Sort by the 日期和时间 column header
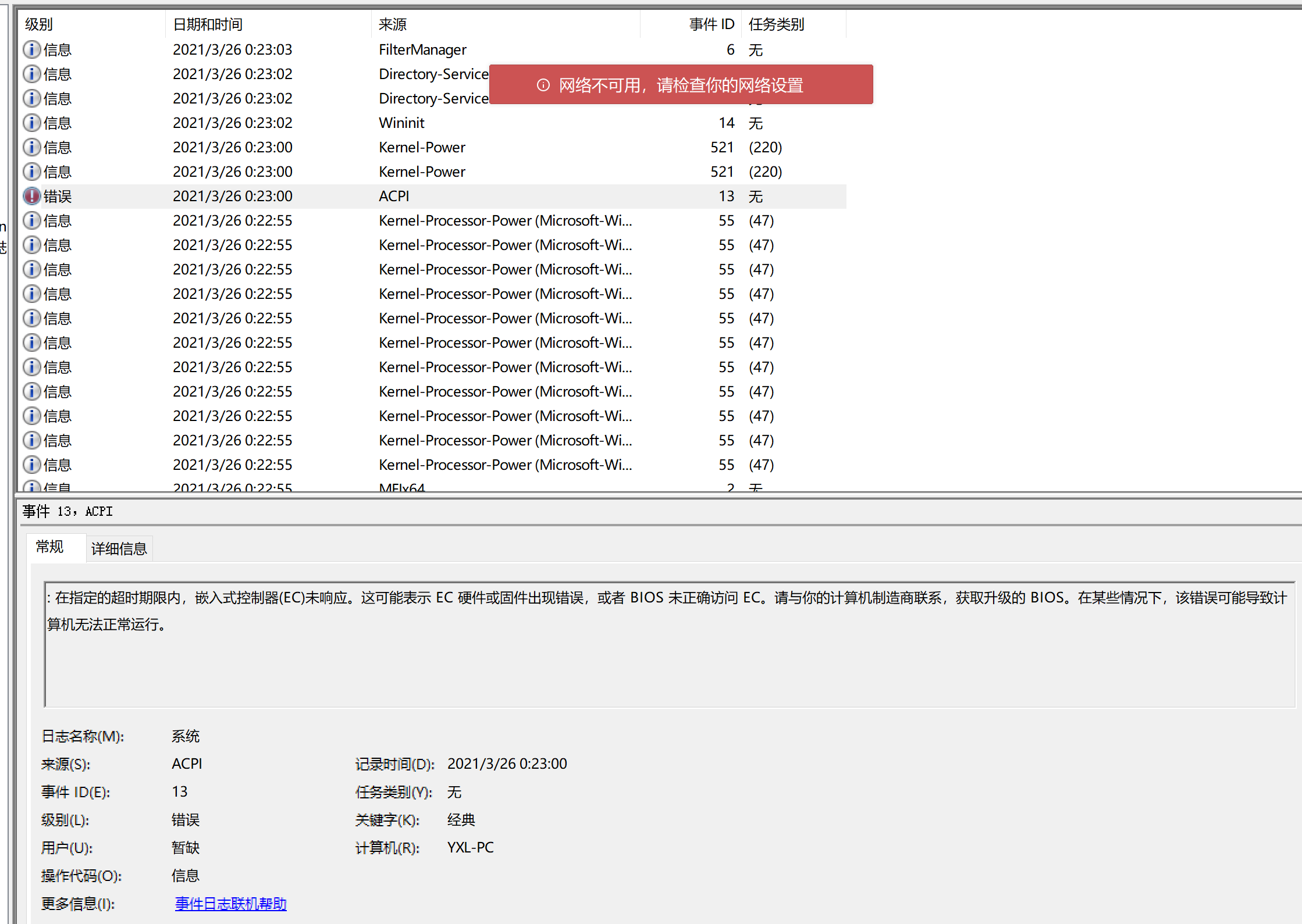Viewport: 1302px width, 924px height. click(208, 24)
